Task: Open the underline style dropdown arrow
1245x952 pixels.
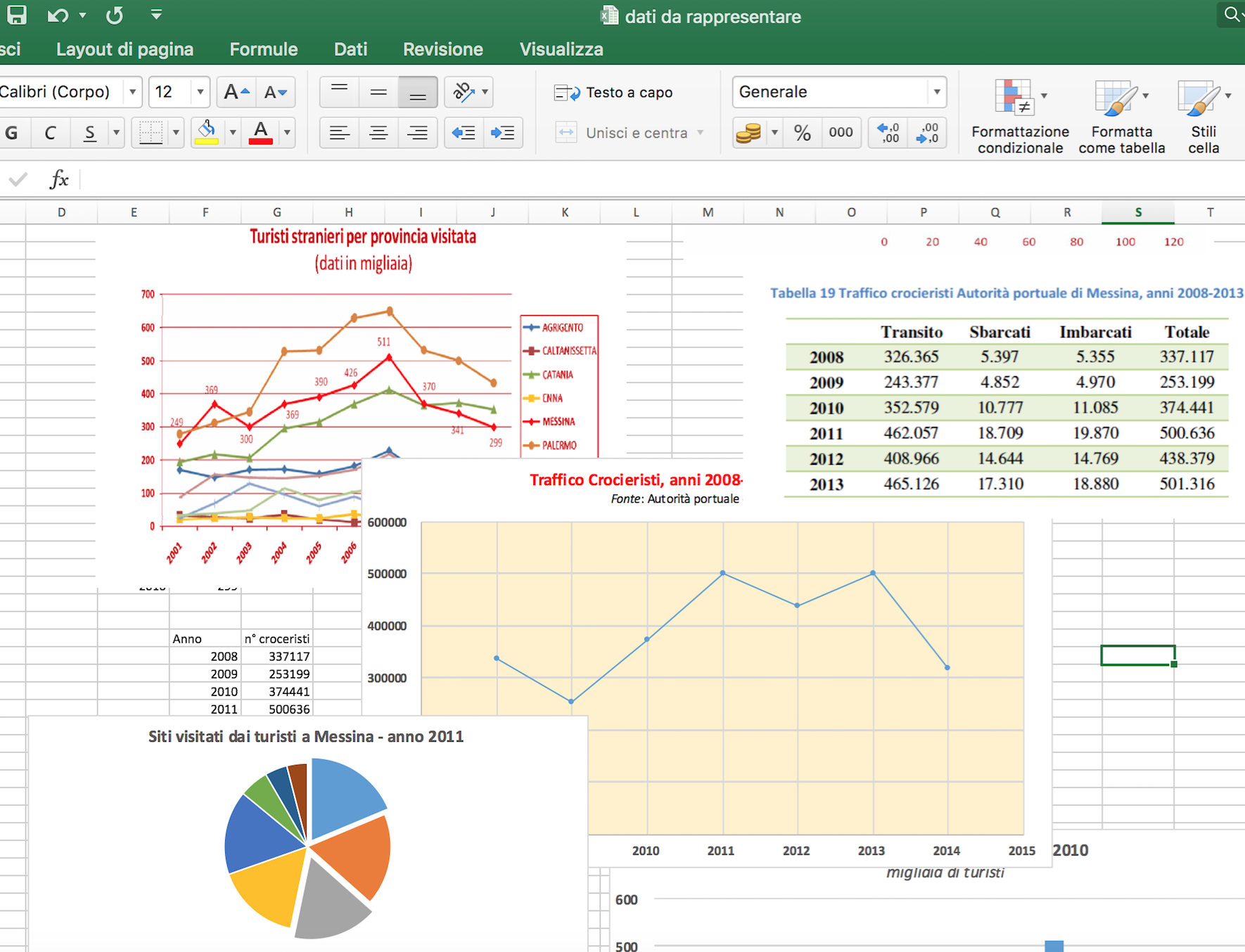Action: (x=116, y=133)
